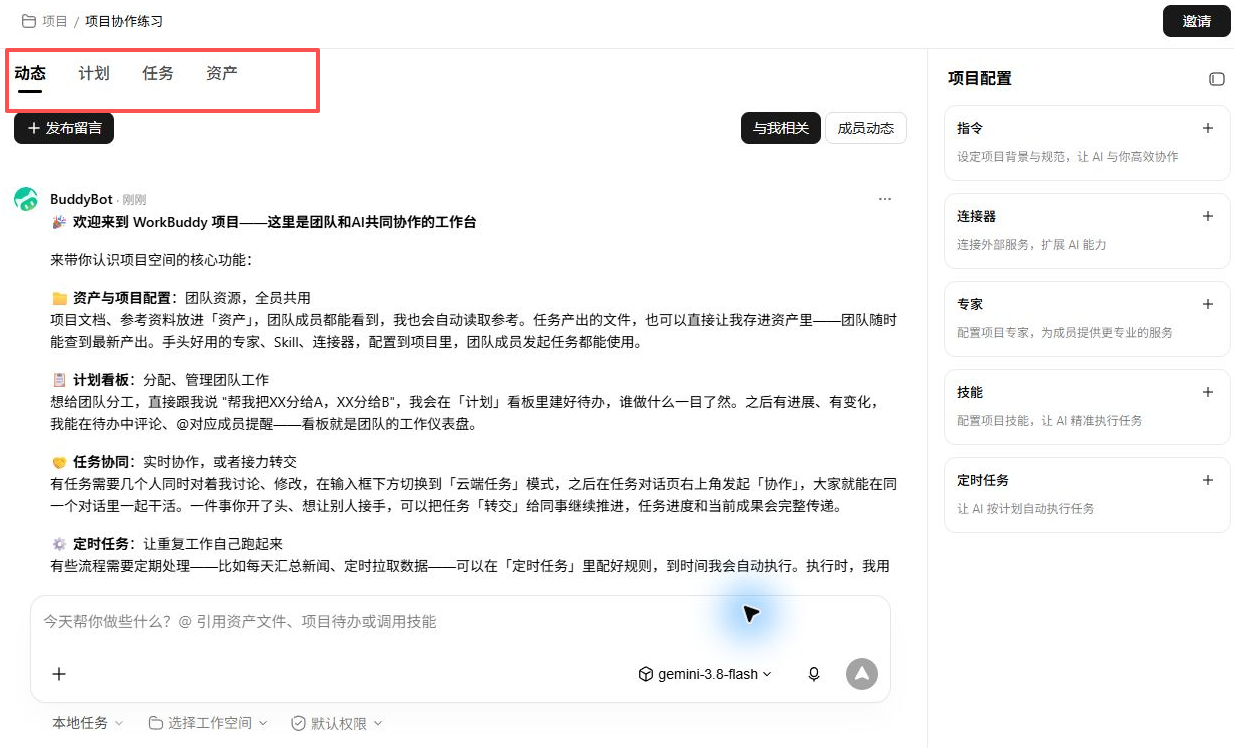
Task: Switch to the 计划 tab
Action: (94, 73)
